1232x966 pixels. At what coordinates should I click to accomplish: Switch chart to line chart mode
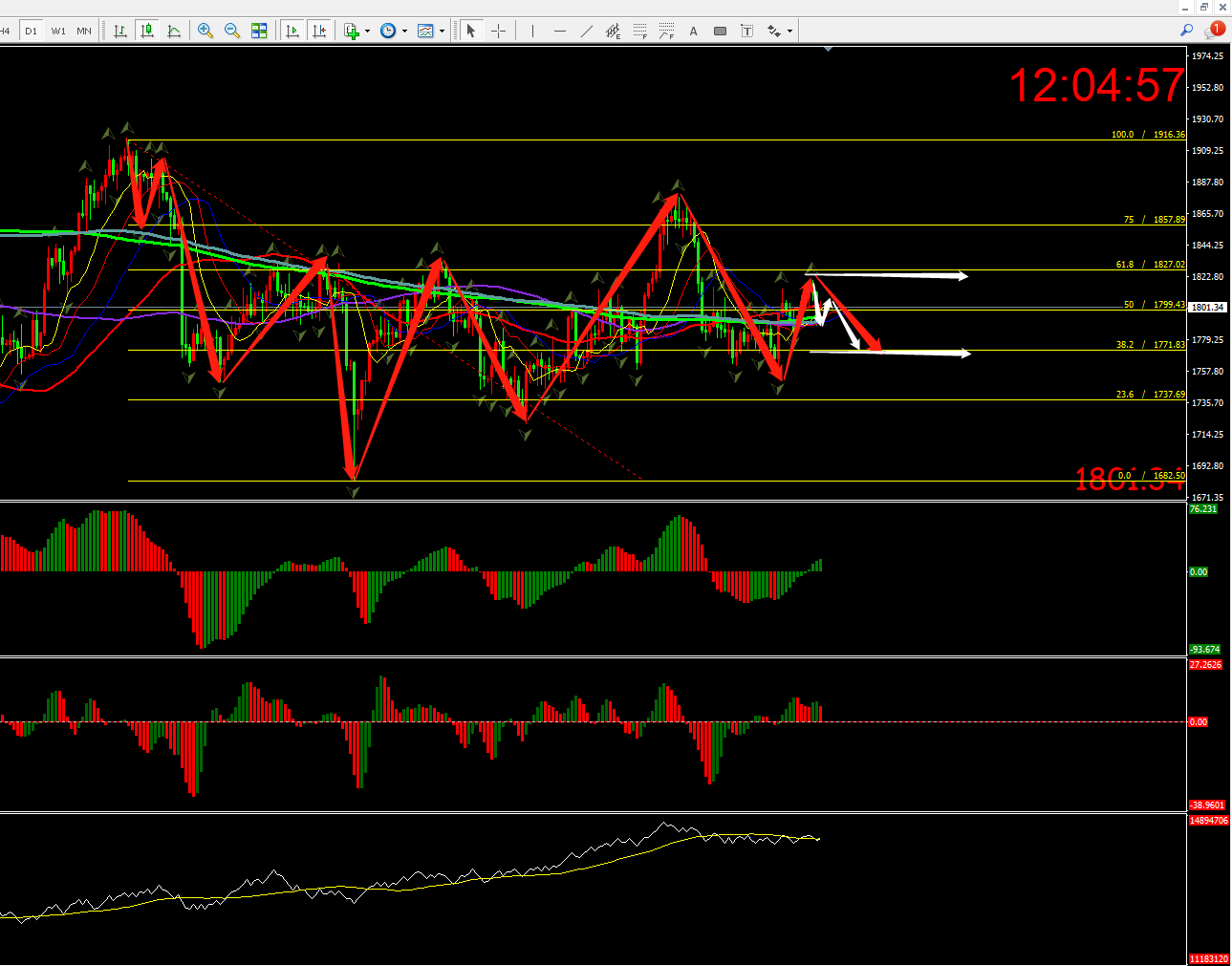click(x=174, y=31)
